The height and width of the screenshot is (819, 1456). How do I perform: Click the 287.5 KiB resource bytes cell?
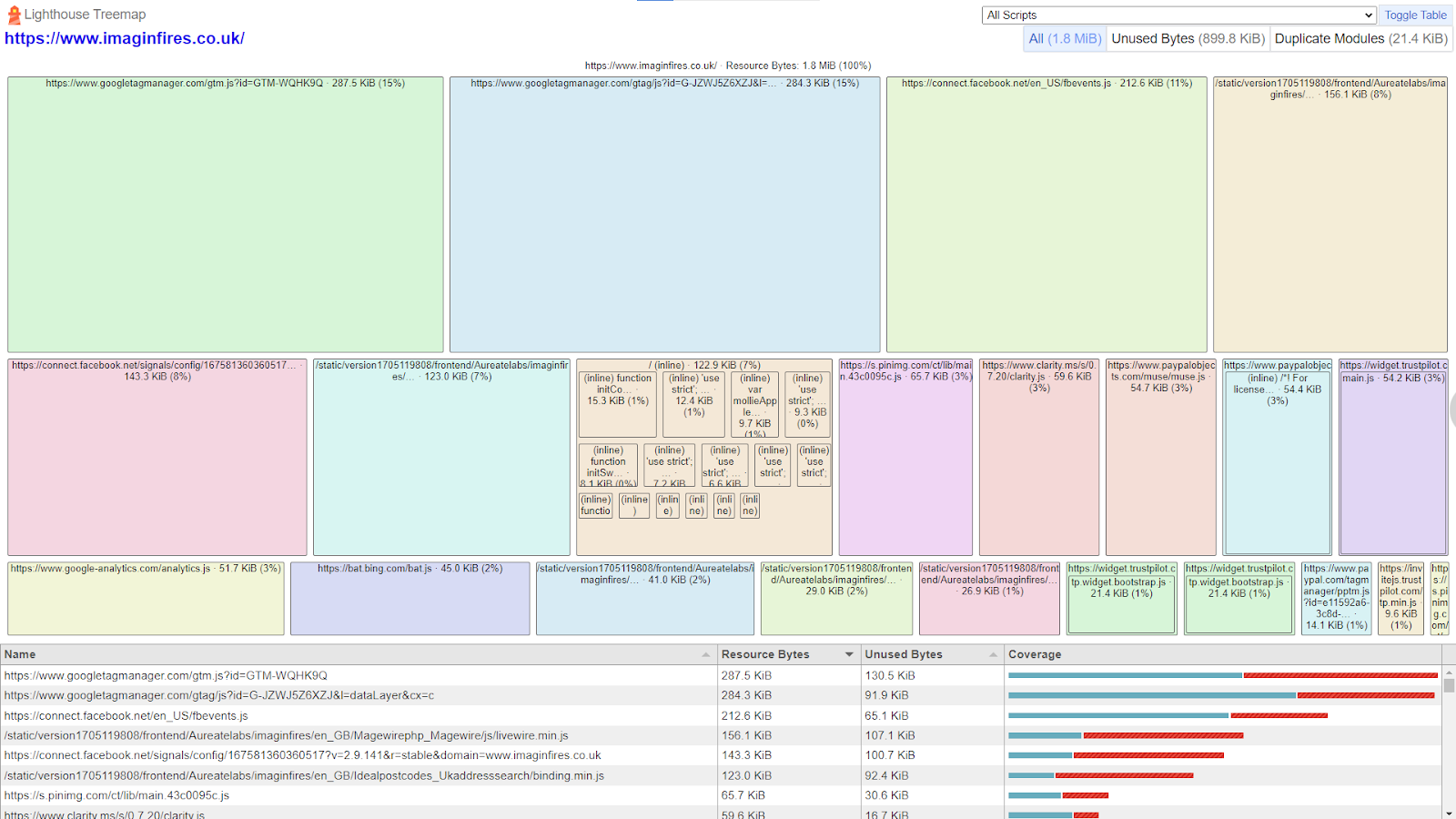(x=788, y=675)
